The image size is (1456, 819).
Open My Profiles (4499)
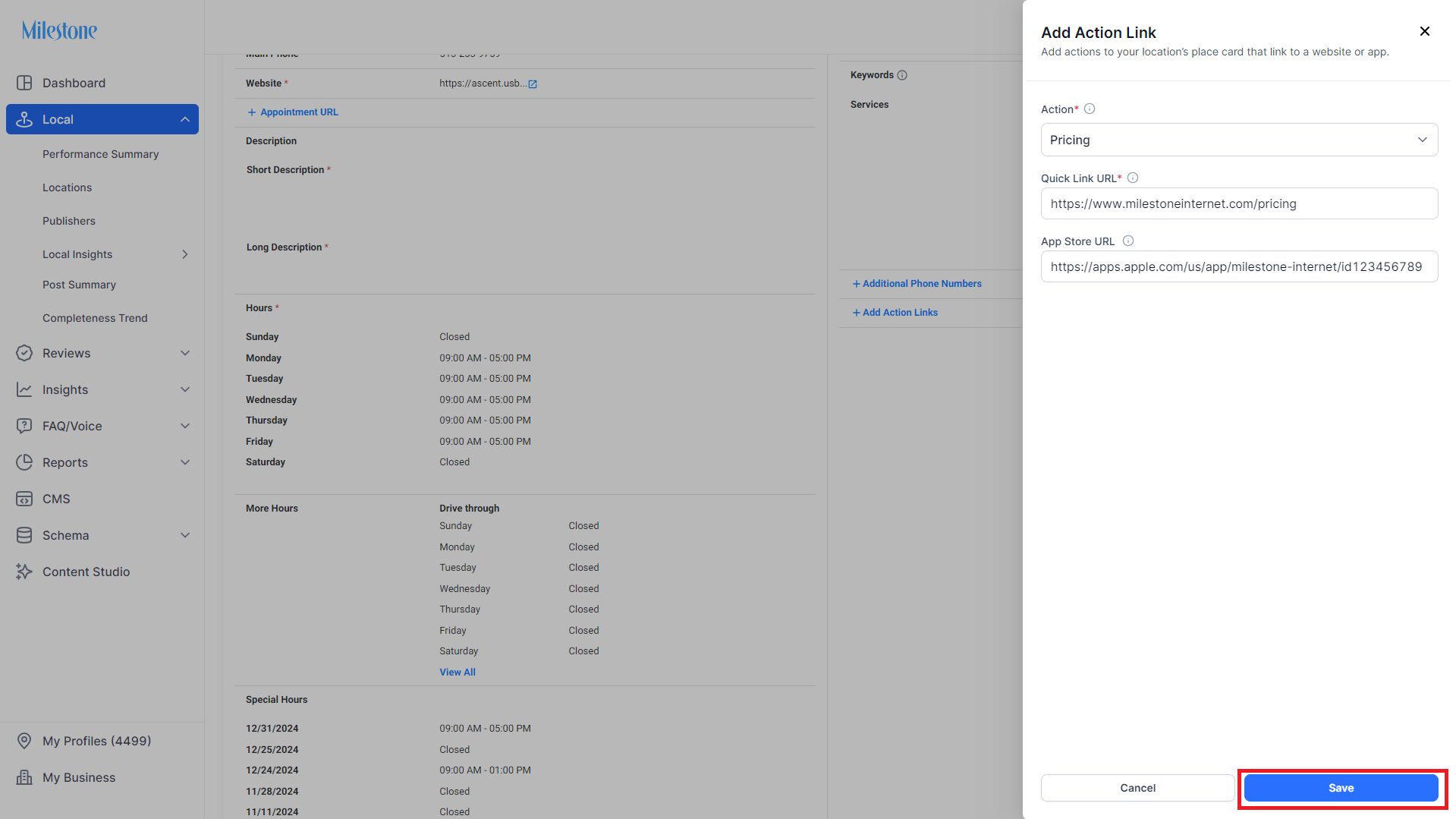pos(96,741)
